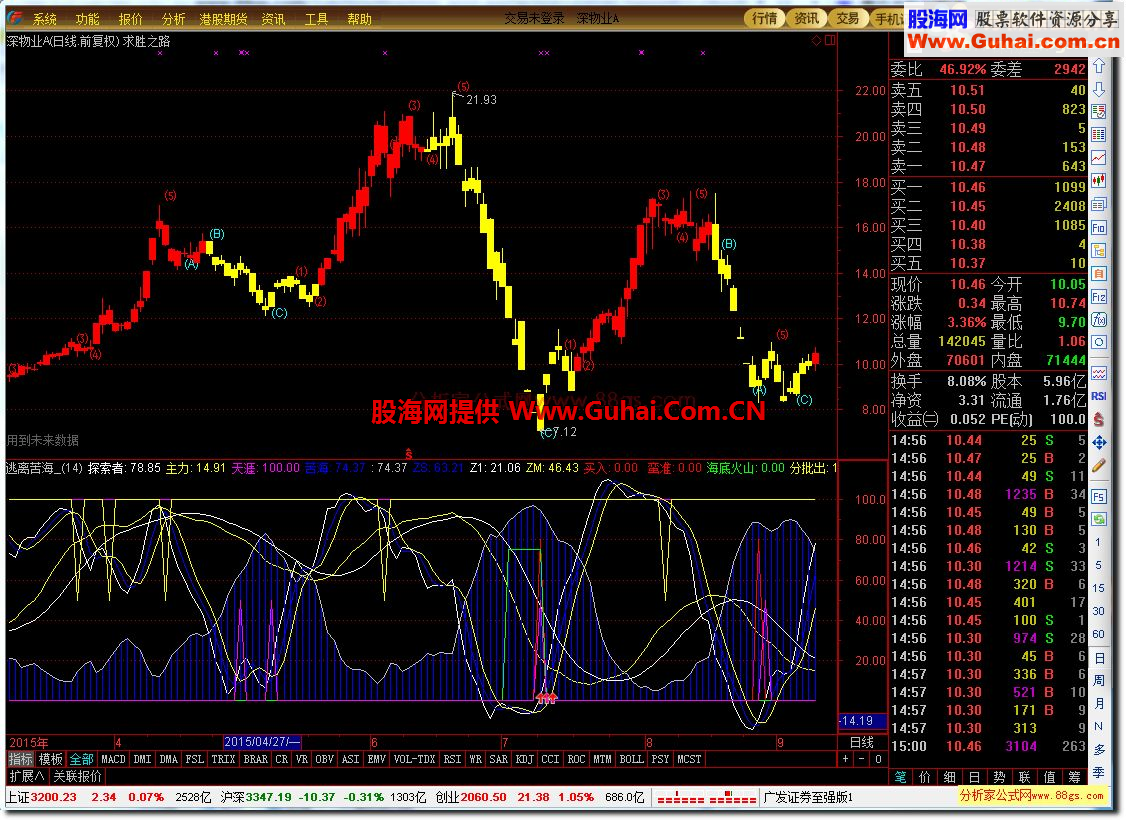Open the 关联报价 tab

[78, 776]
